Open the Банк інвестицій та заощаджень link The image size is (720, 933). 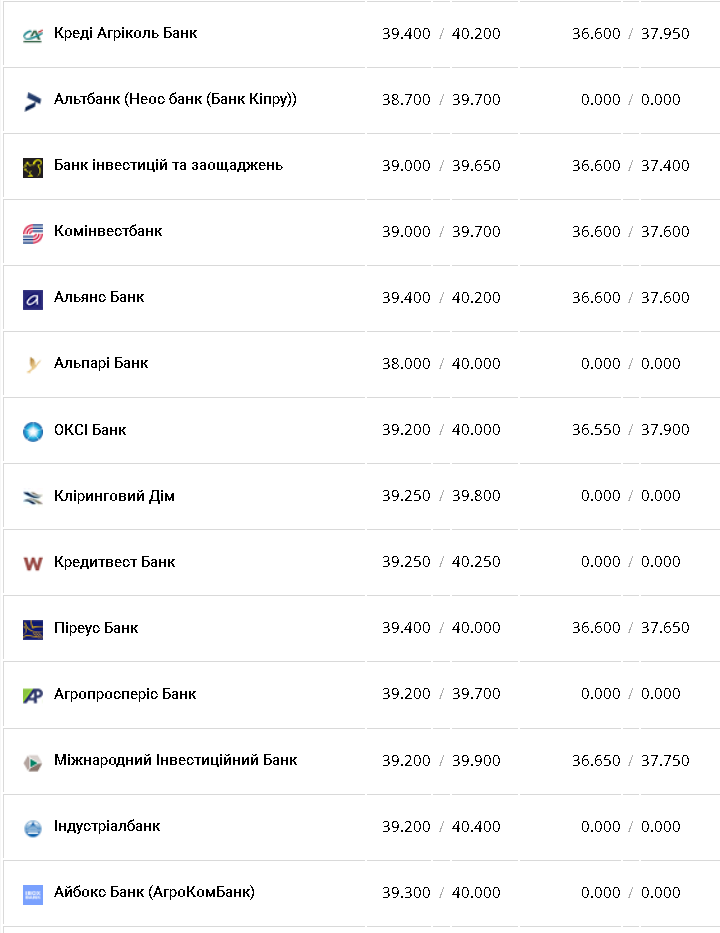coord(168,165)
